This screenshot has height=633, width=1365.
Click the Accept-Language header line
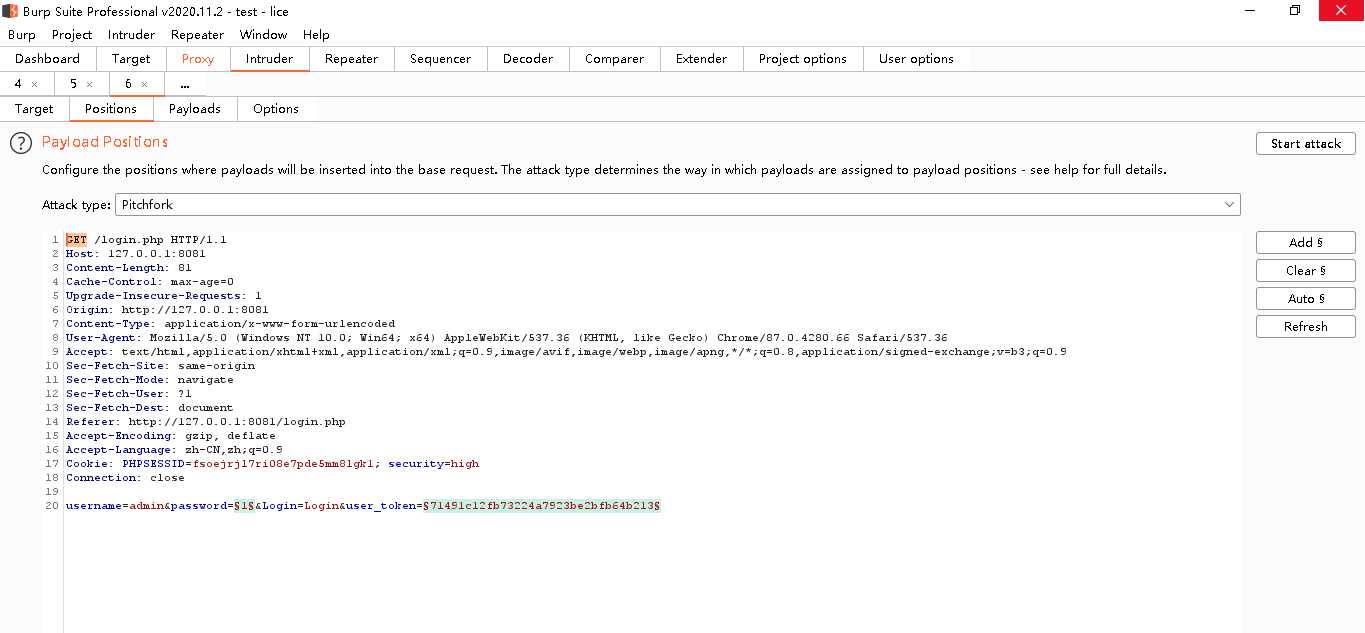tap(174, 450)
